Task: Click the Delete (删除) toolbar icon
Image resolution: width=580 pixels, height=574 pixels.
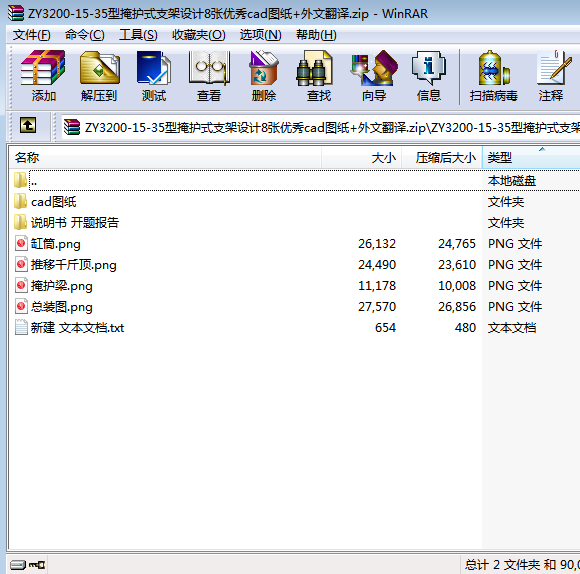Action: tap(264, 68)
